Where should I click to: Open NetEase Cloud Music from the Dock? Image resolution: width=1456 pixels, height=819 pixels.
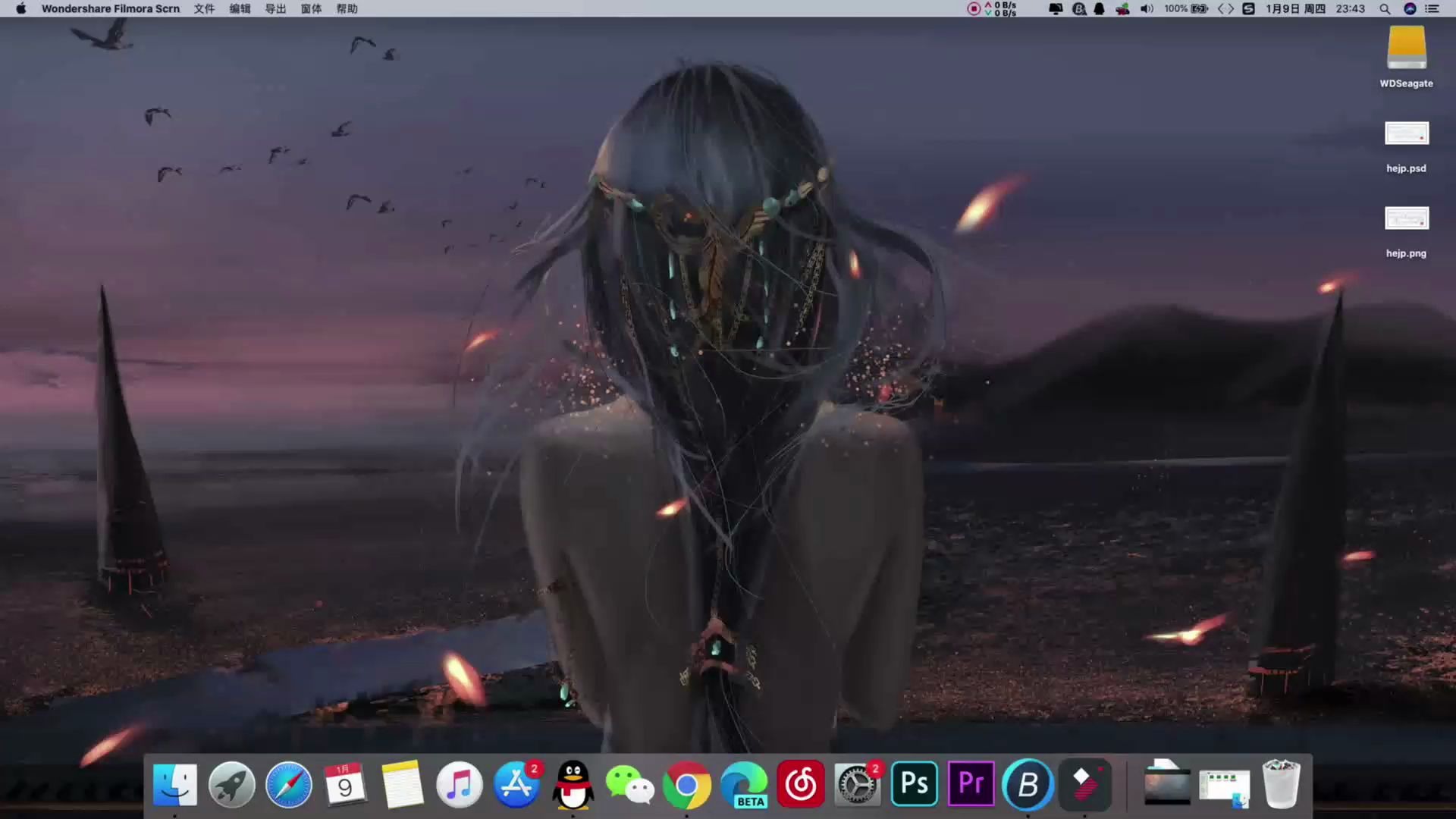801,784
